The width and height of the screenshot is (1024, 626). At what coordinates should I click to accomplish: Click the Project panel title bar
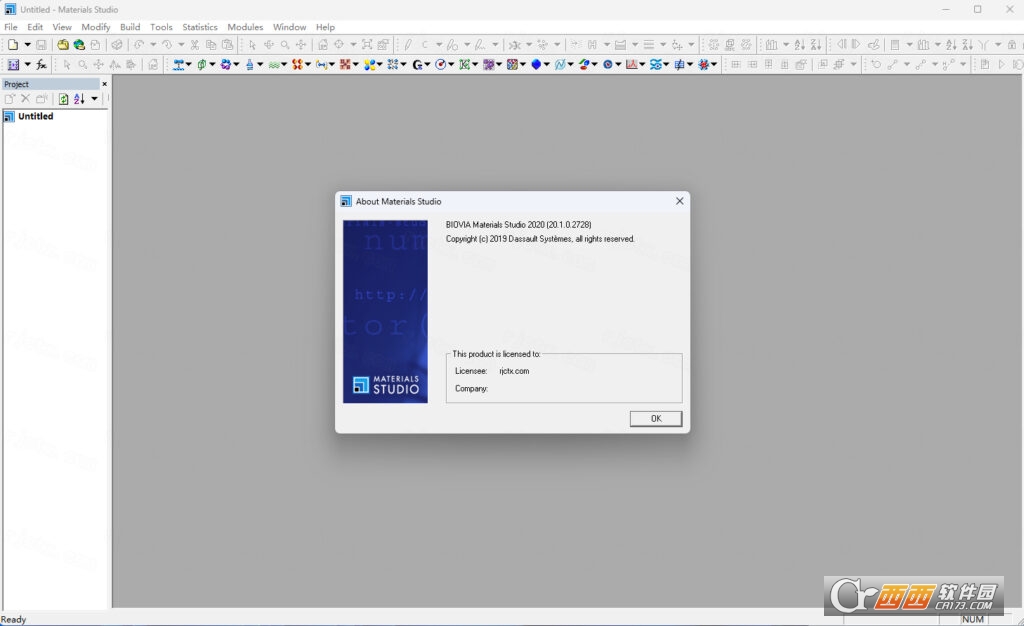point(51,84)
